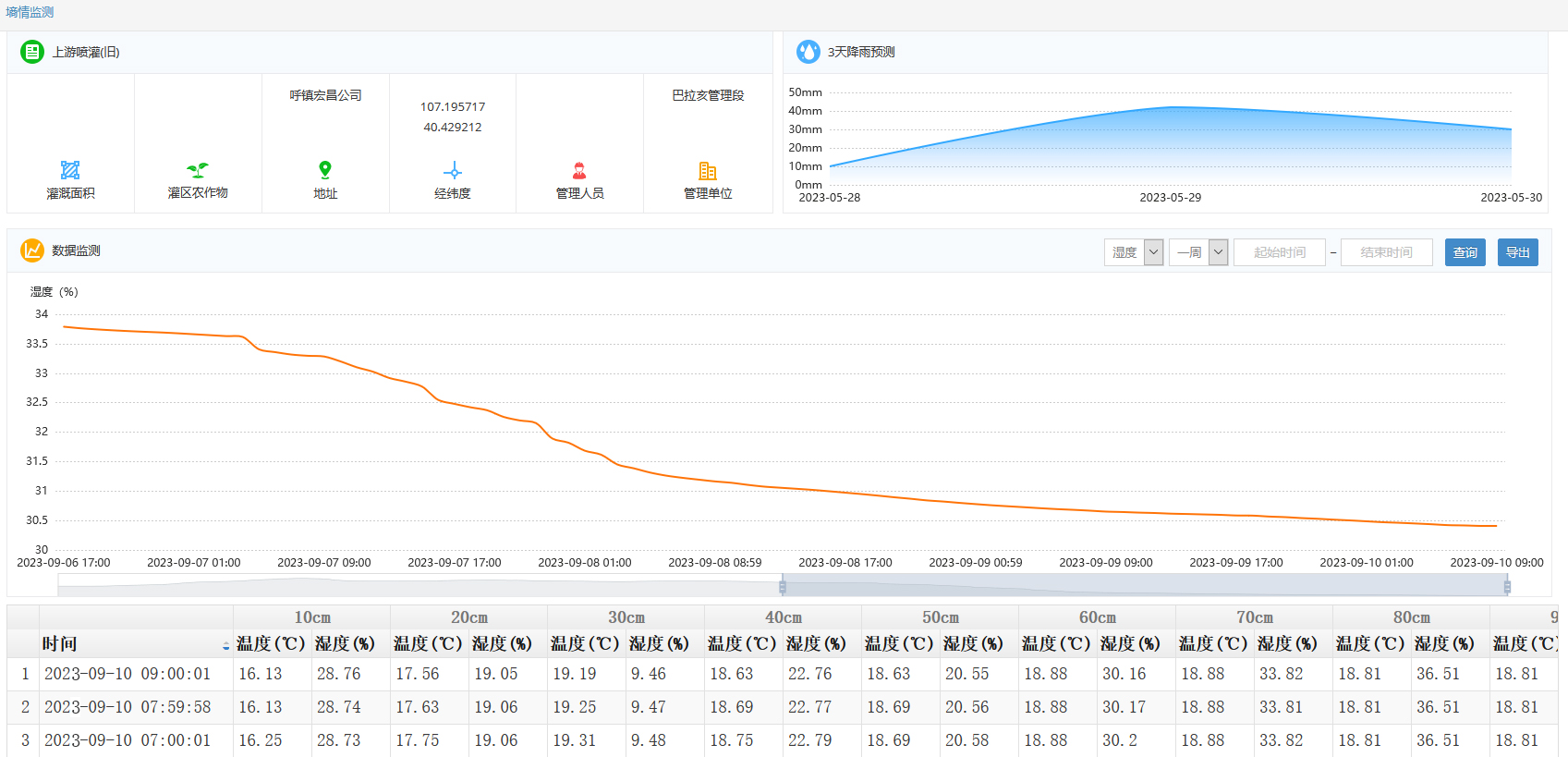Click the 结束时间 end date field
1568x757 pixels.
tap(1386, 252)
